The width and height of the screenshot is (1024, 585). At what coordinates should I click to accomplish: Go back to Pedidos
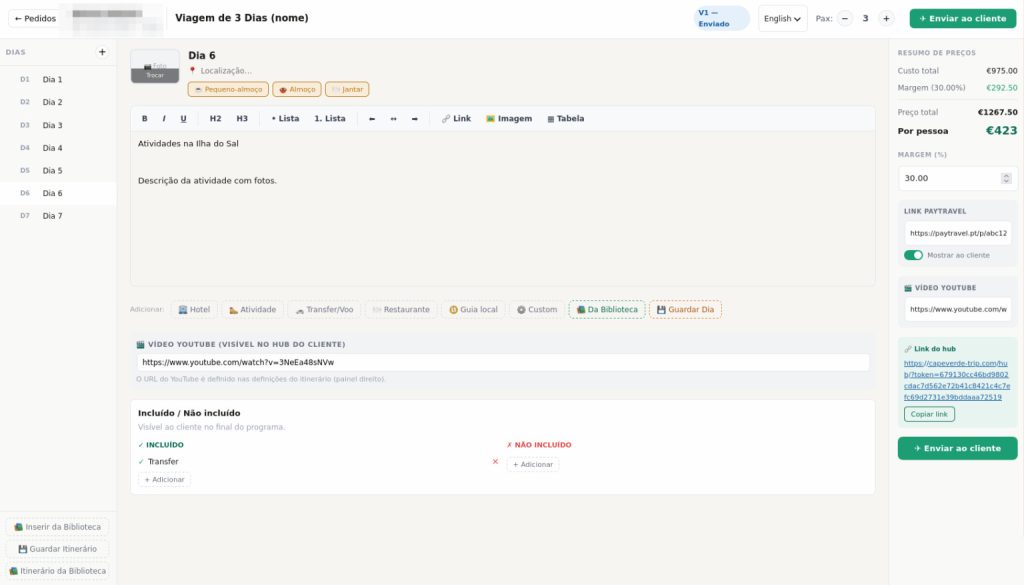[x=35, y=18]
